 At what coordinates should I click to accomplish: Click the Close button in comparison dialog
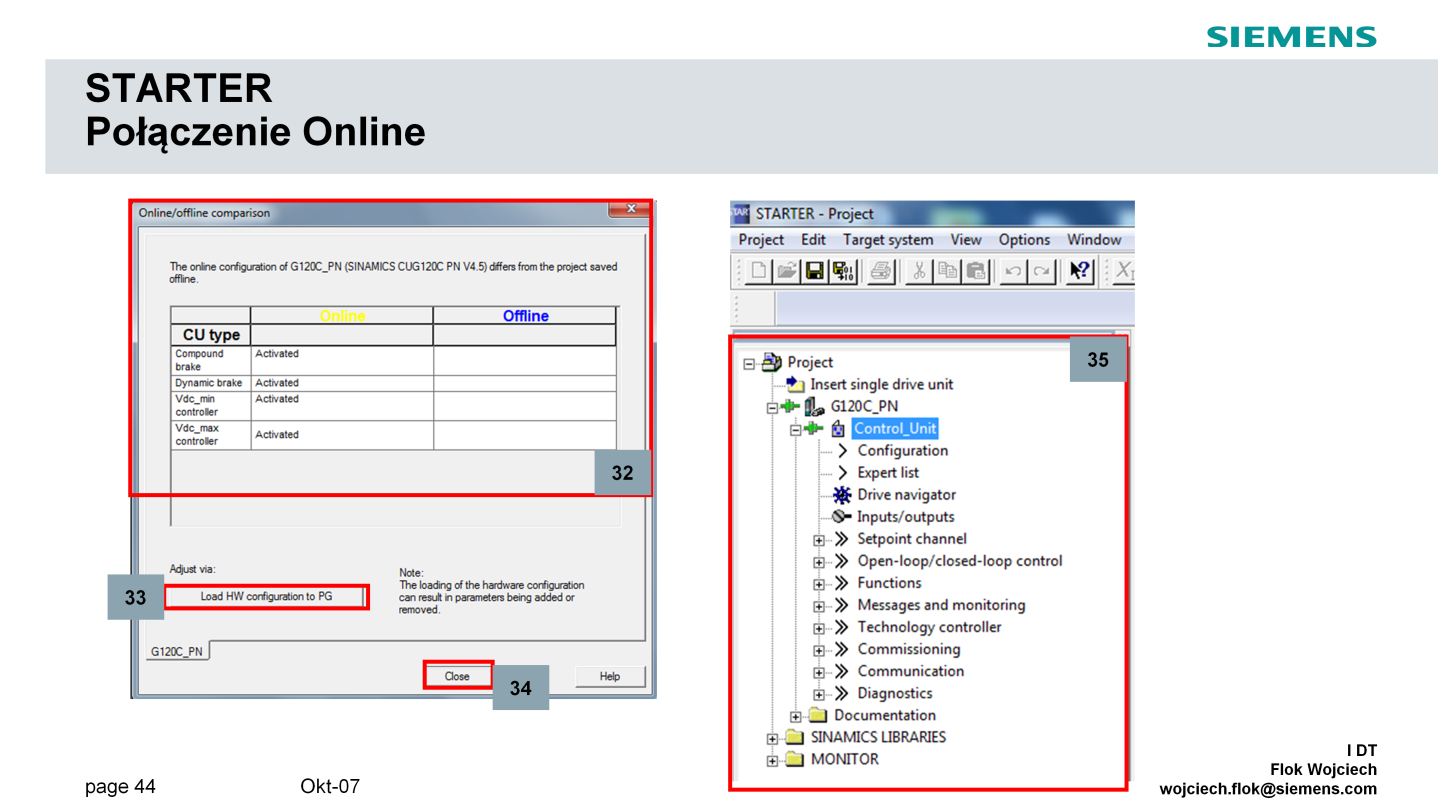(x=457, y=676)
